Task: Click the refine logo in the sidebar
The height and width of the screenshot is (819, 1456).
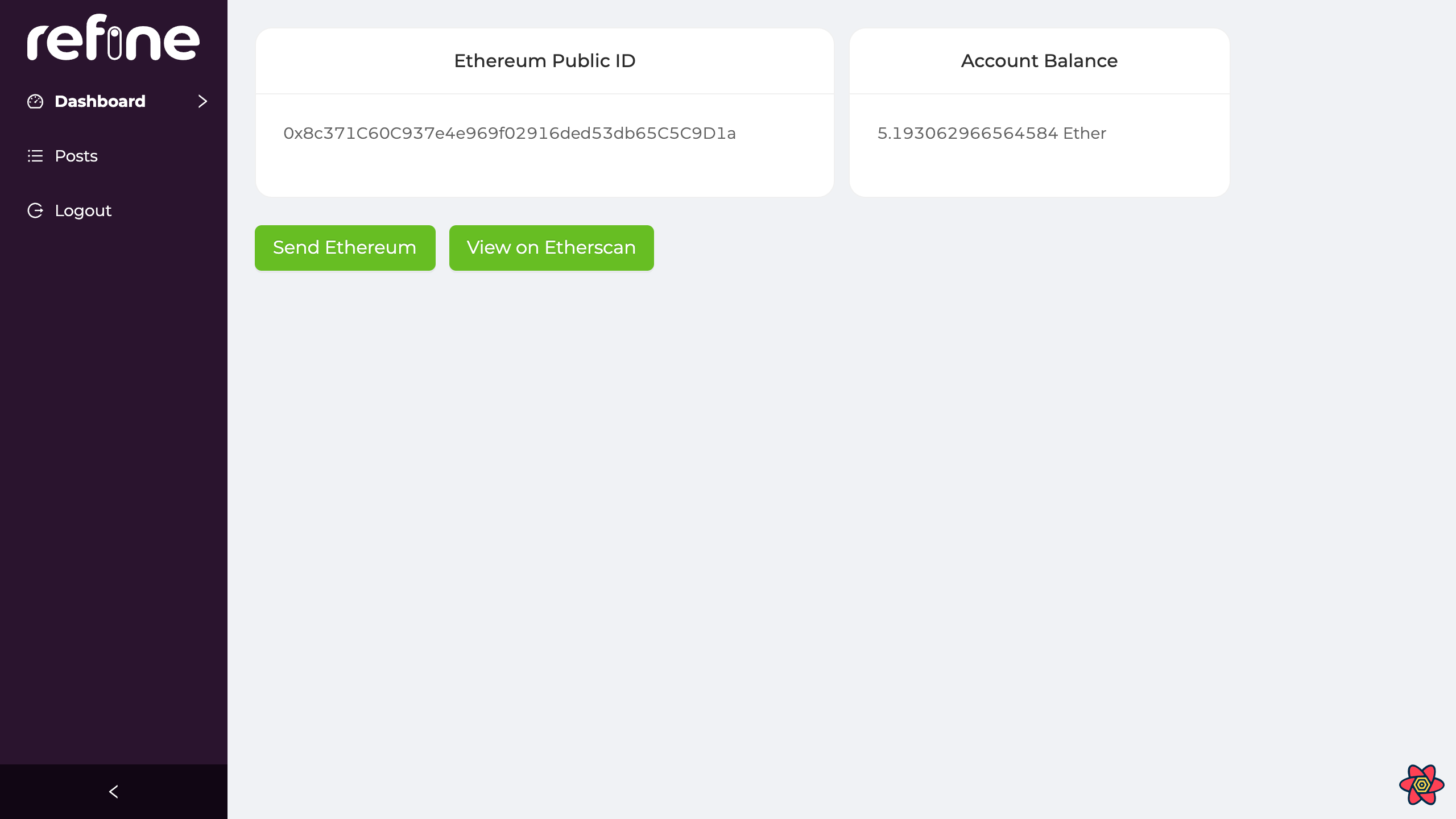Action: tap(113, 38)
